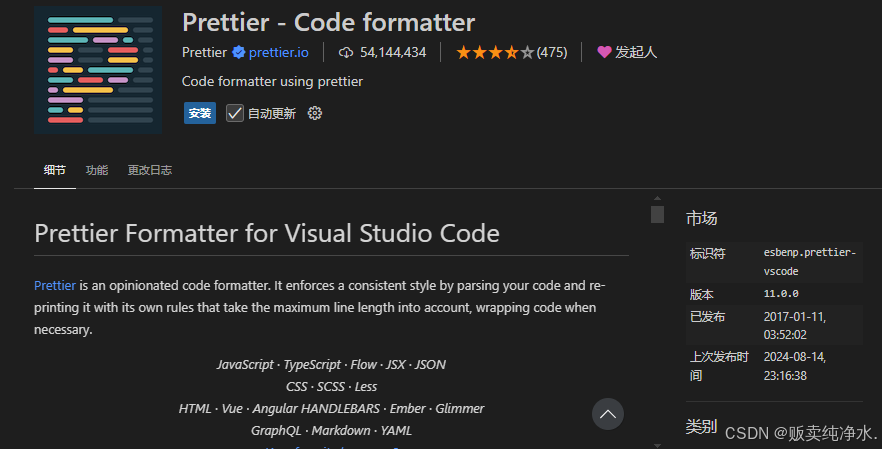882x449 pixels.
Task: Click the readme scrollbar thumb
Action: tap(658, 214)
